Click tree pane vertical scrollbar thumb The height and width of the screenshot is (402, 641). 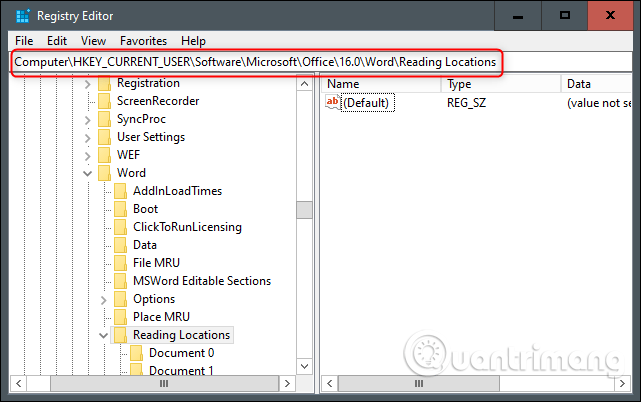[304, 210]
